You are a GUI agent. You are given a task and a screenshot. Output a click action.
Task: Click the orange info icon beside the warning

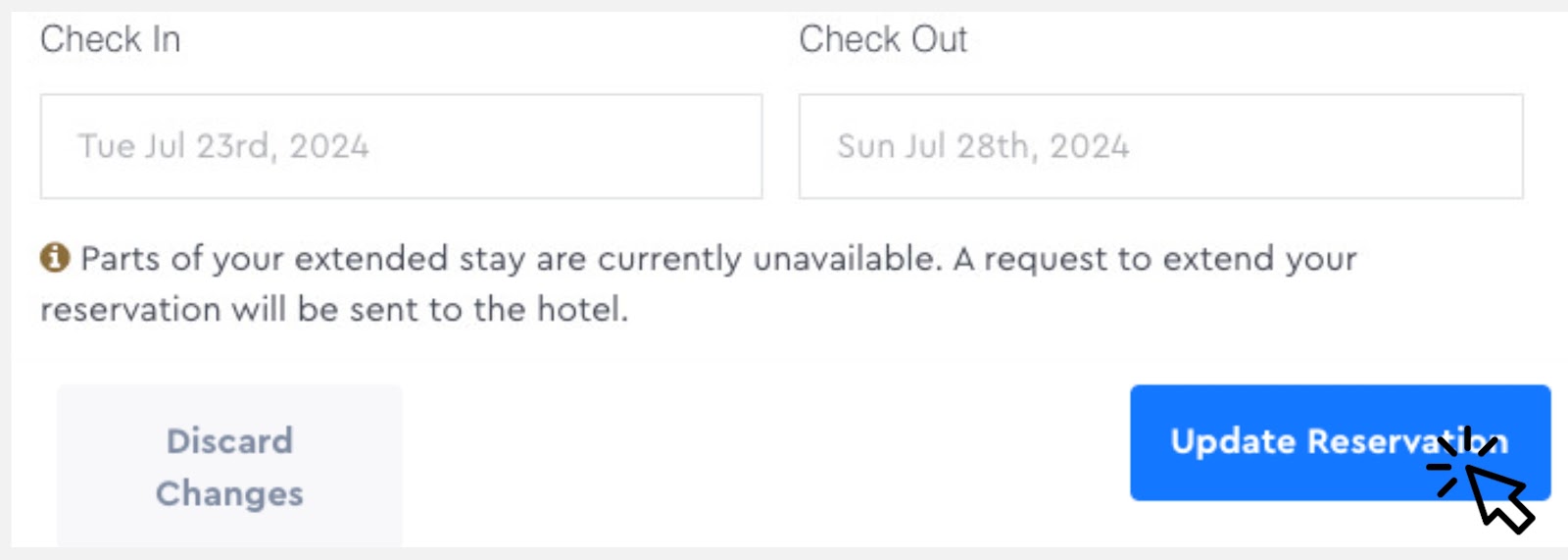pyautogui.click(x=55, y=258)
